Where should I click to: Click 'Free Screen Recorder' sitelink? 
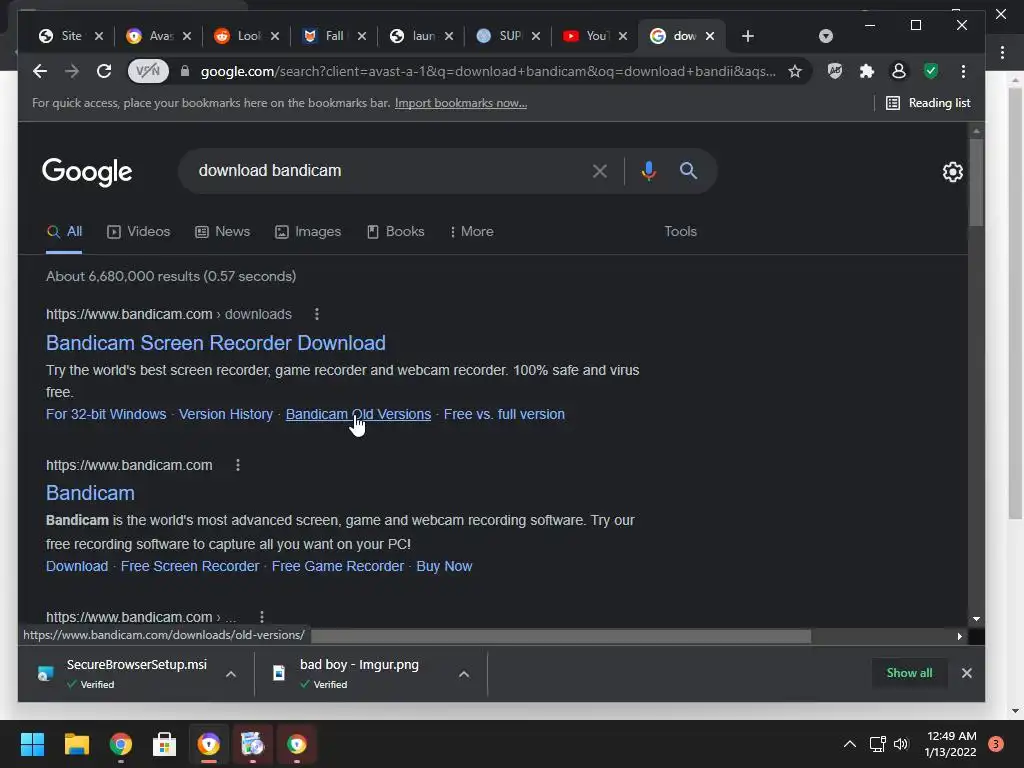pyautogui.click(x=190, y=566)
